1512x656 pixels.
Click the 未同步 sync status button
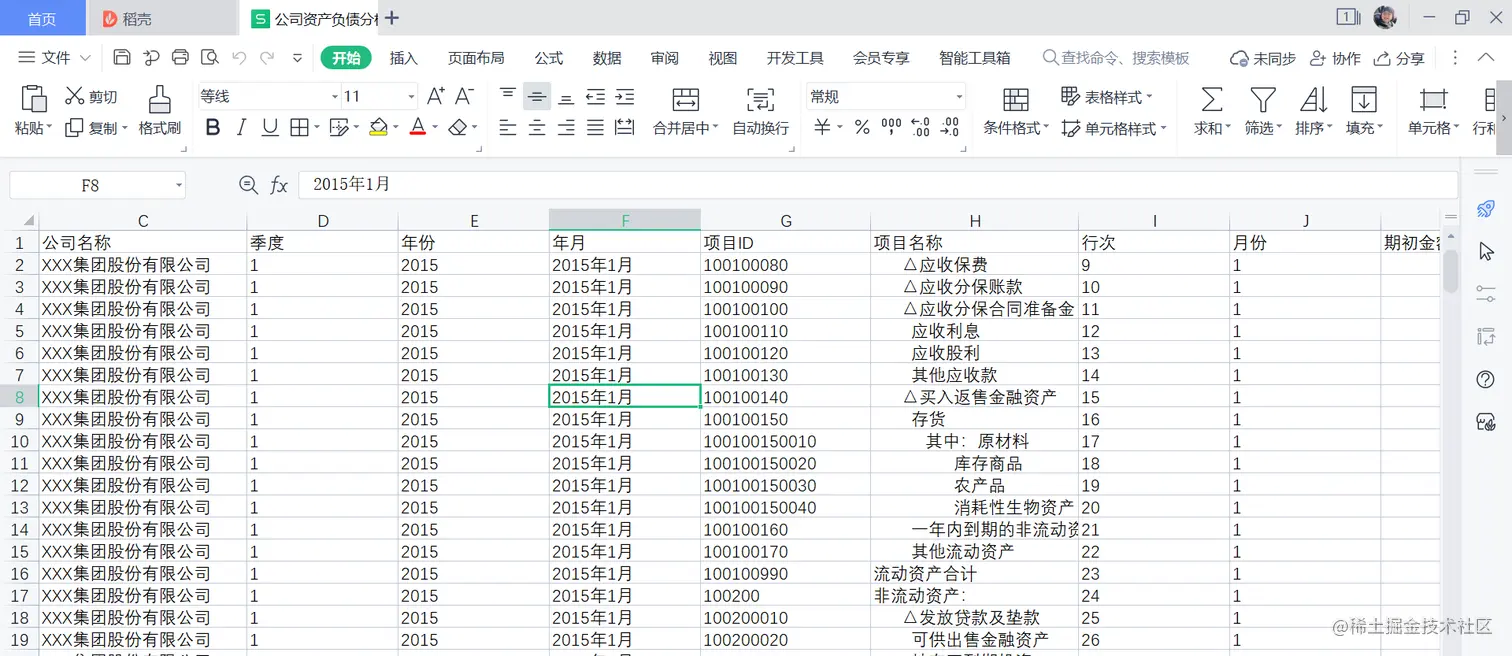[1262, 58]
